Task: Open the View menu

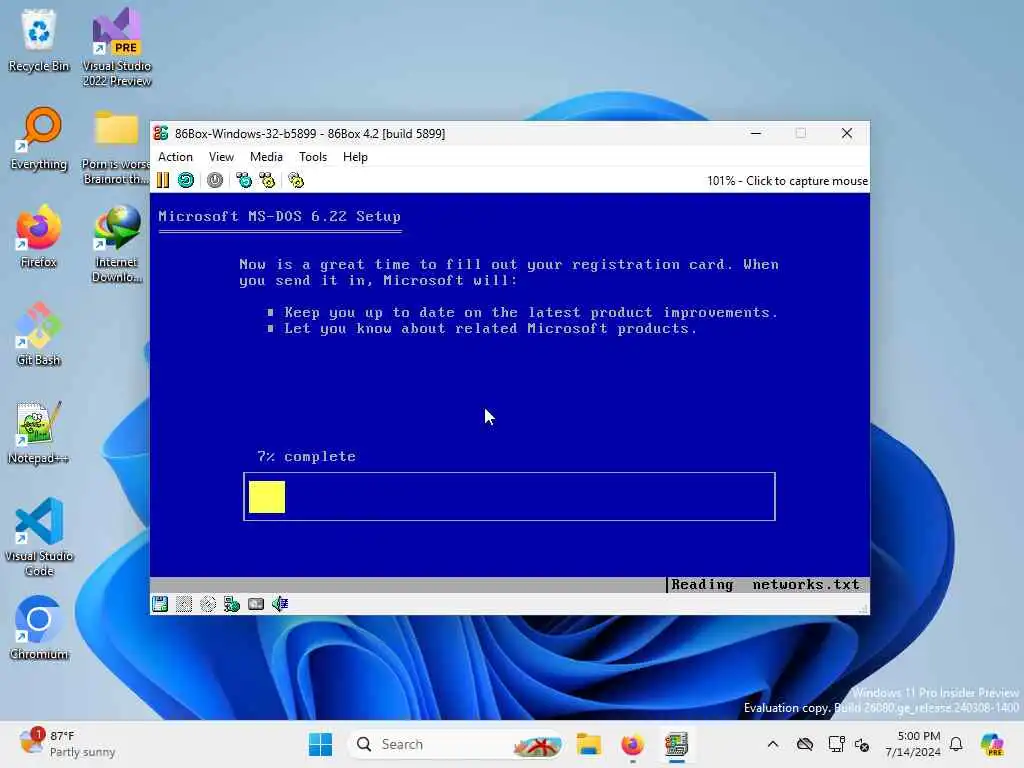Action: tap(221, 157)
